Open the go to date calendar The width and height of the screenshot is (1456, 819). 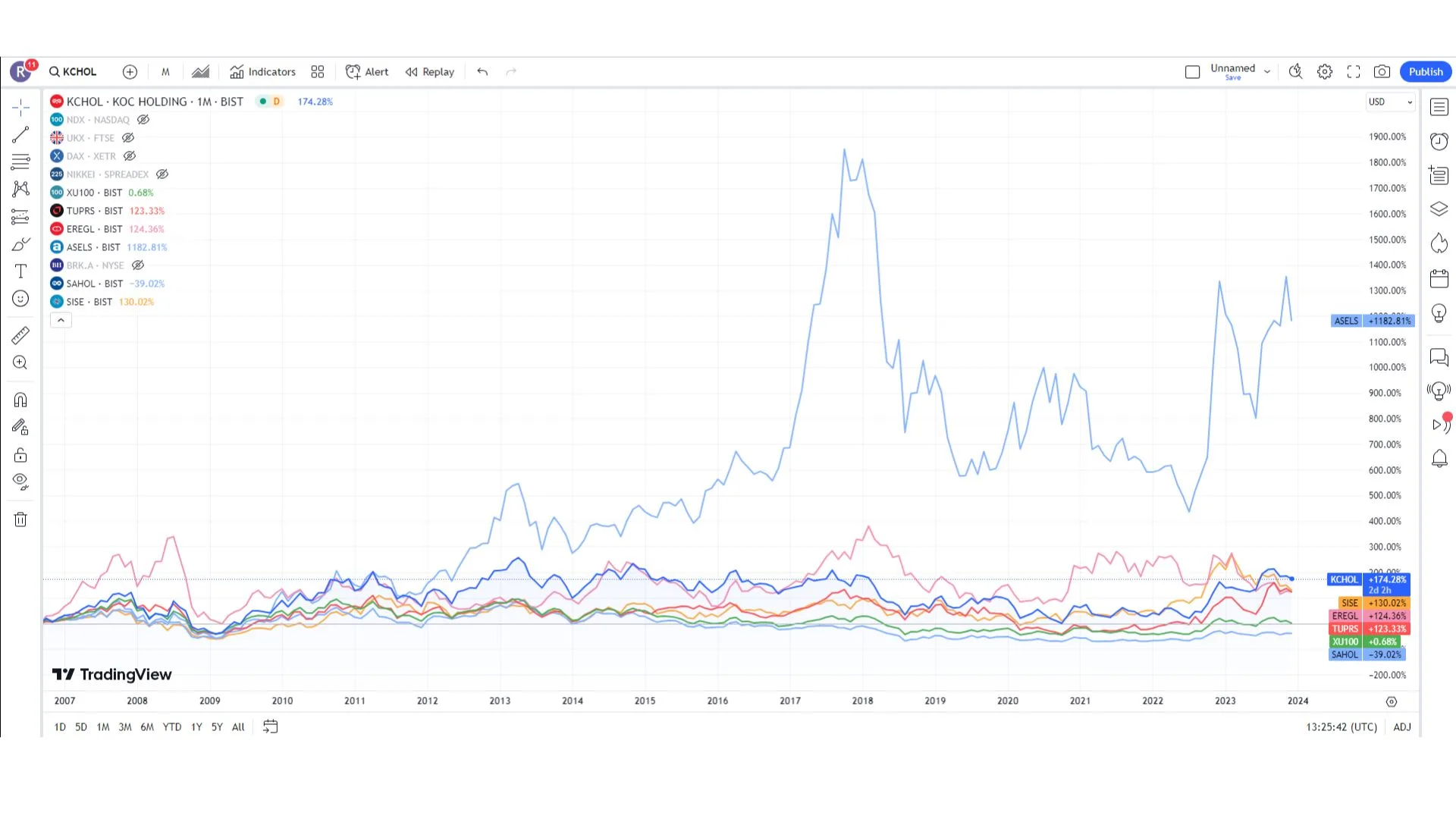click(270, 726)
